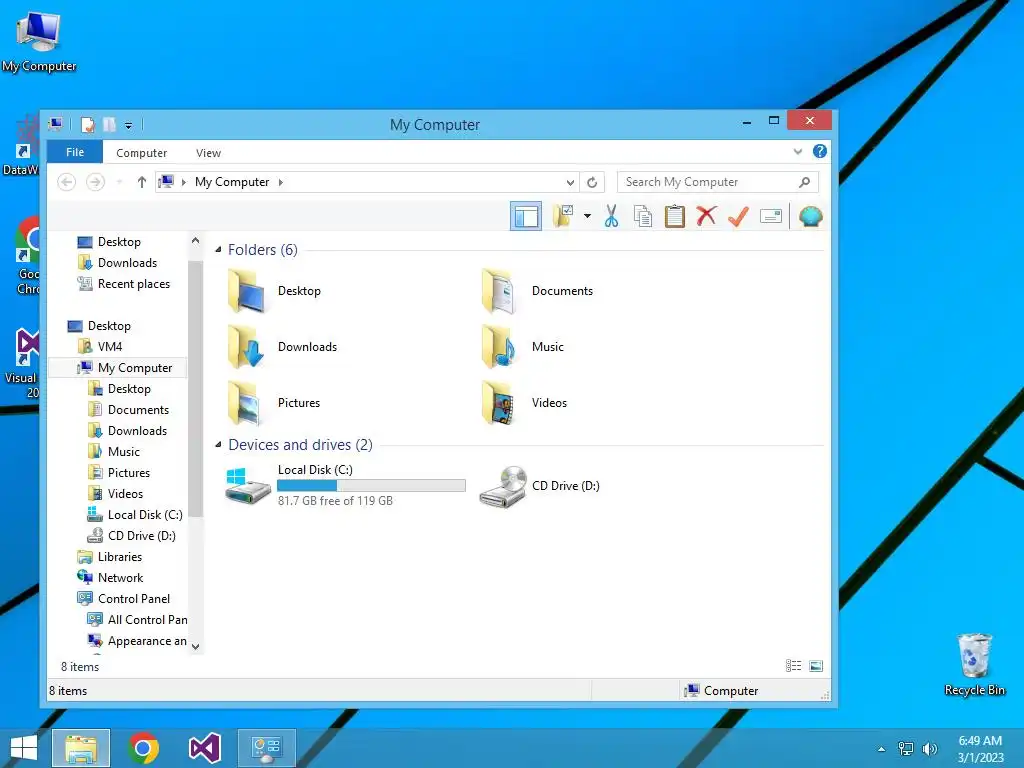Select the Pictures folder in main pane

click(x=274, y=403)
